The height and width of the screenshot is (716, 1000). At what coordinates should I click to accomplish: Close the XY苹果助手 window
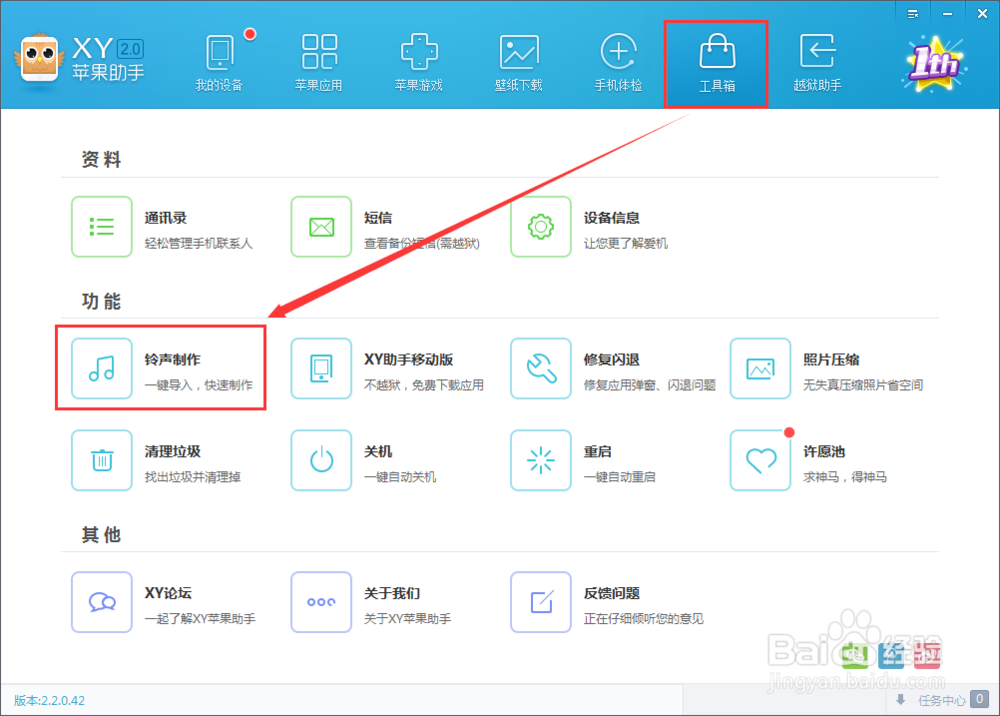click(x=982, y=14)
